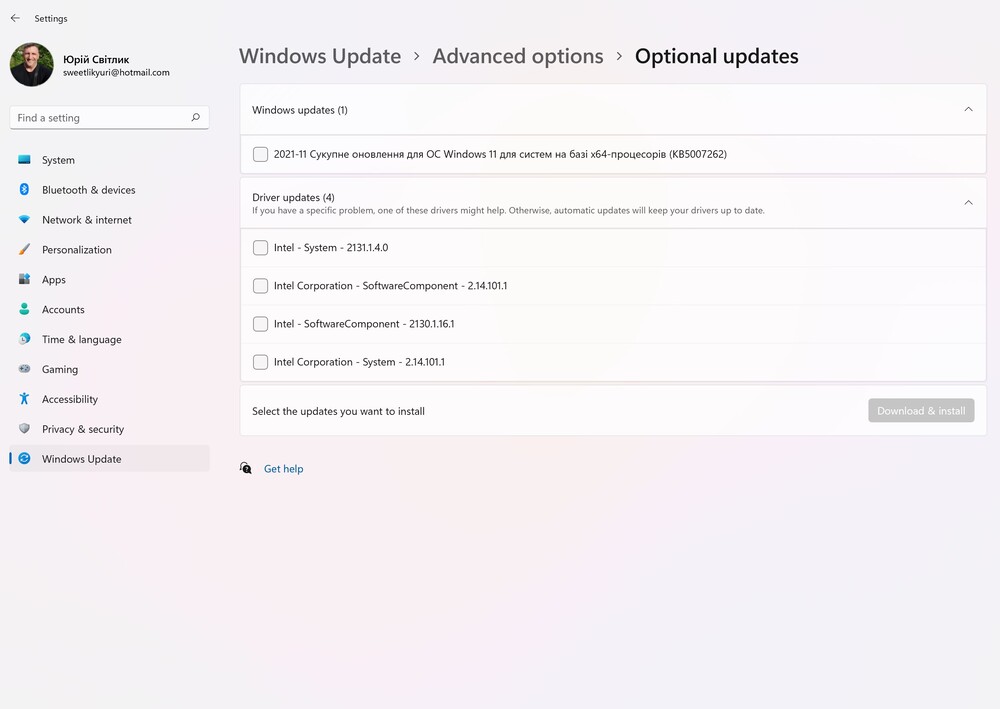
Task: Collapse the Driver updates section chevron
Action: (x=967, y=203)
